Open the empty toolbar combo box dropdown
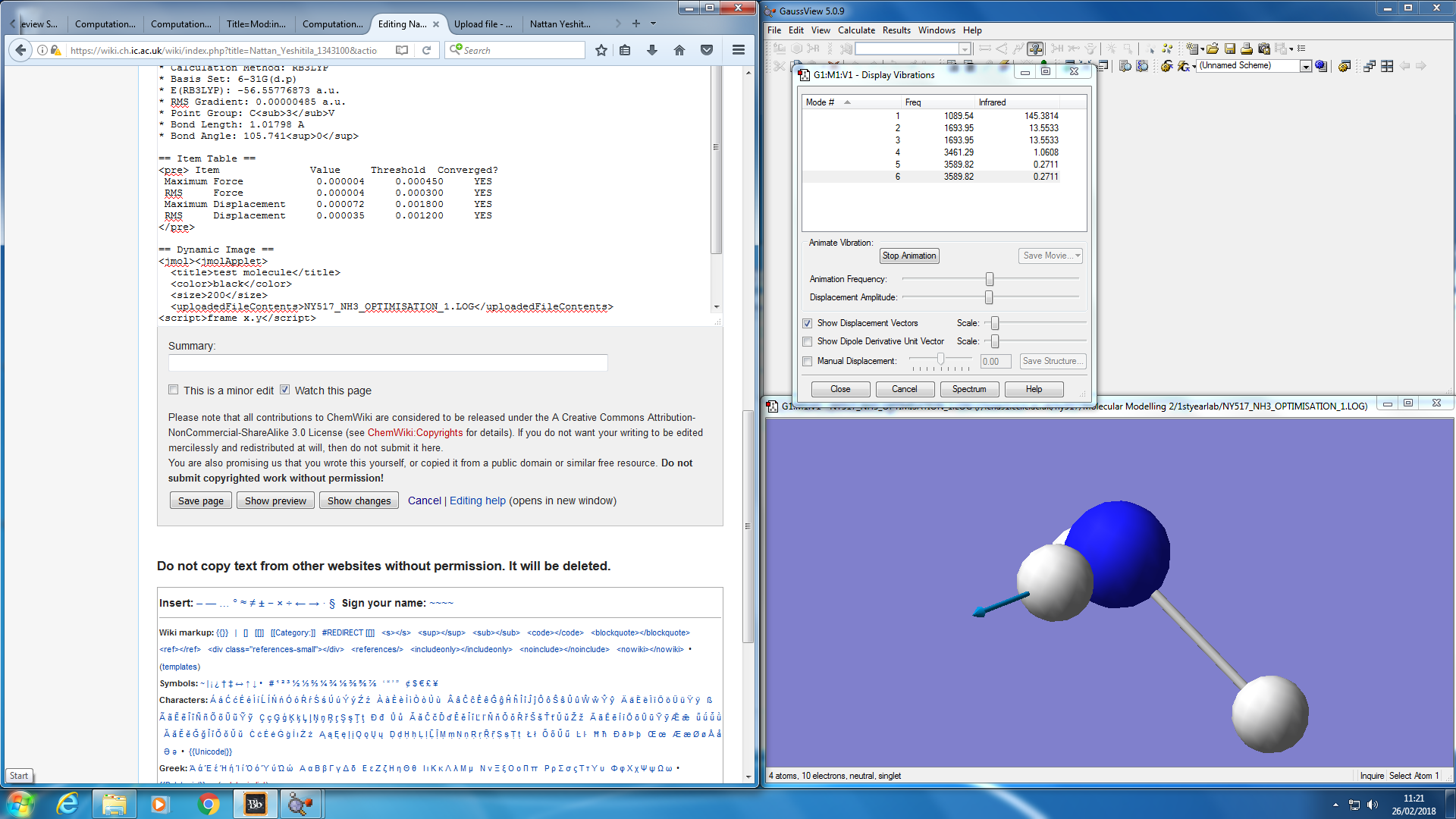The height and width of the screenshot is (819, 1456). pyautogui.click(x=965, y=49)
